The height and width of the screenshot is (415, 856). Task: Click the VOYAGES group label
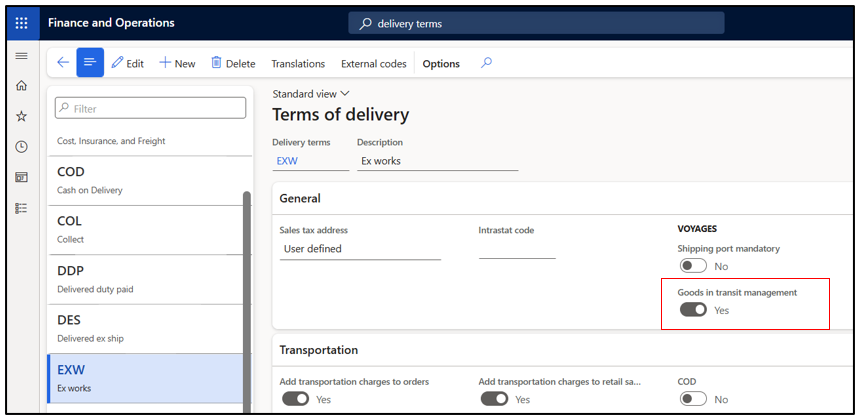697,229
